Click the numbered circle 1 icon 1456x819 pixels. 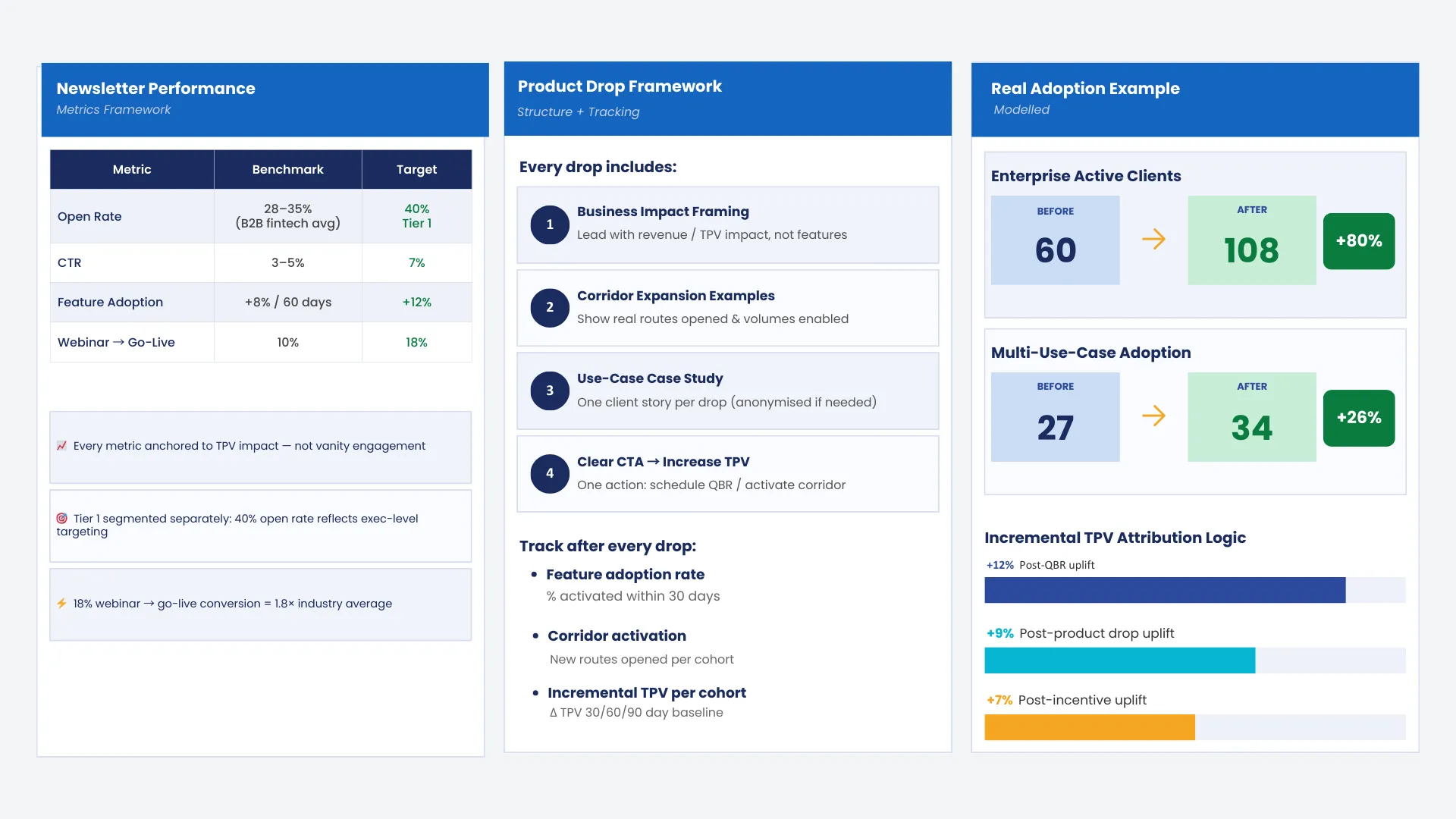coord(550,225)
